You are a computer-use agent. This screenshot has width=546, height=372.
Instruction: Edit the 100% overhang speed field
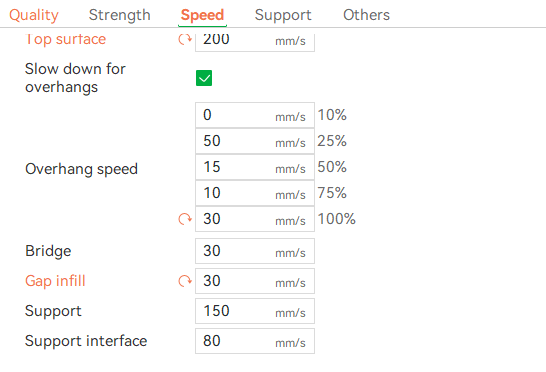pyautogui.click(x=255, y=219)
